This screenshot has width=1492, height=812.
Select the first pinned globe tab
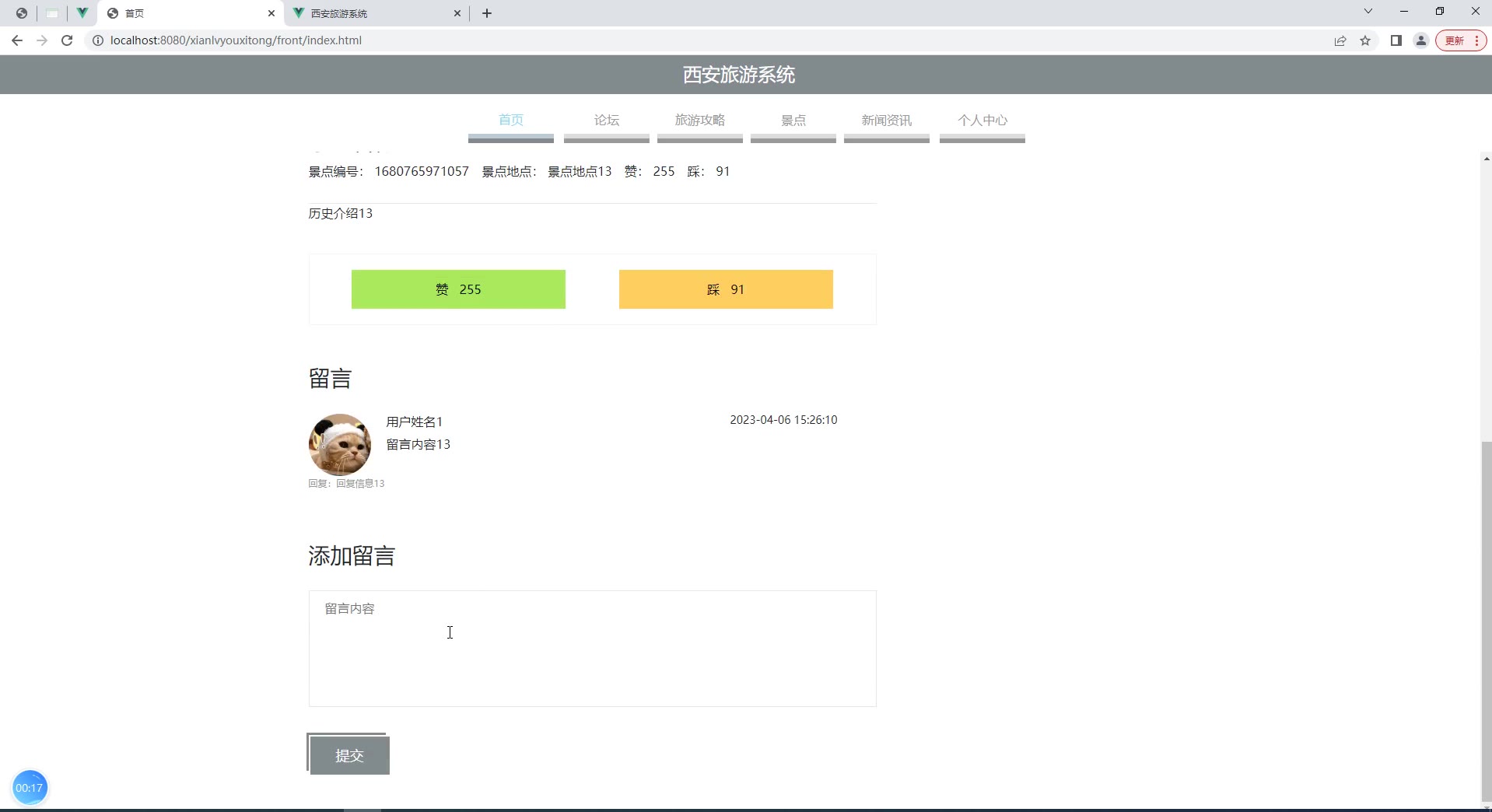[22, 13]
